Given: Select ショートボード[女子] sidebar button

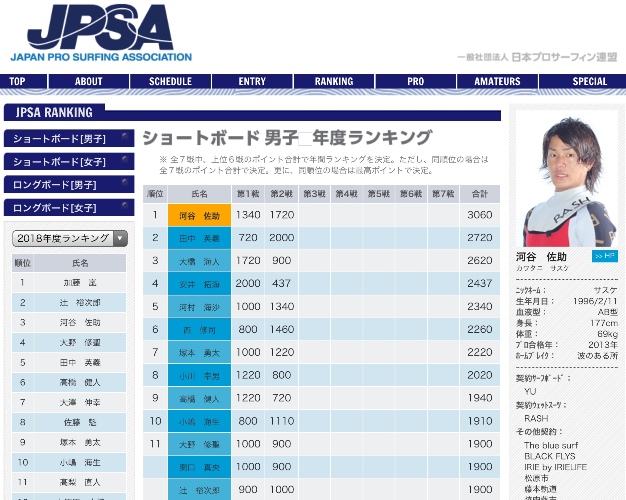Looking at the screenshot, I should (x=69, y=161).
